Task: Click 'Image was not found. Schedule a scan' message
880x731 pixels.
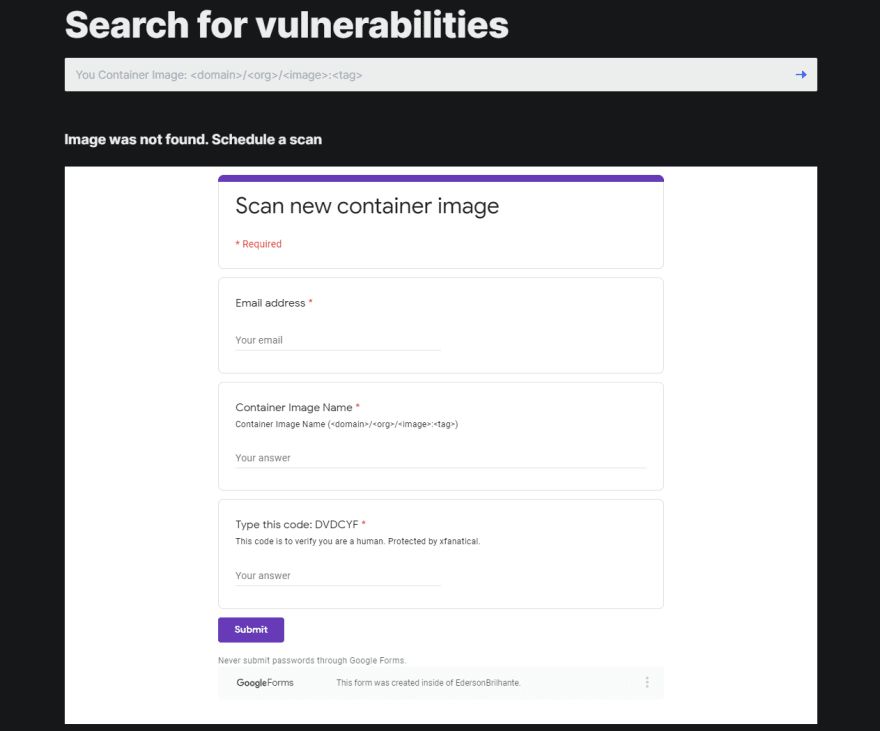Action: [193, 139]
